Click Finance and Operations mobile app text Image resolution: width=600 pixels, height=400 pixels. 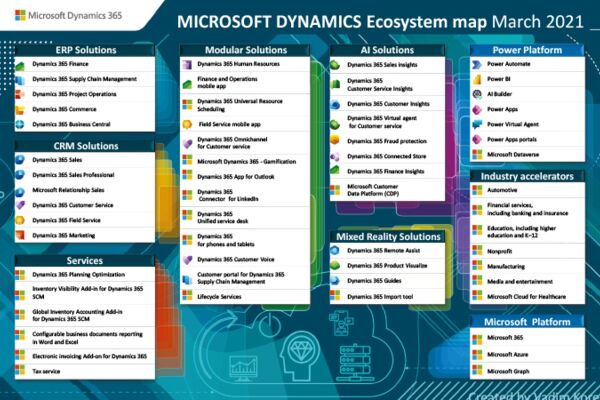tap(227, 82)
